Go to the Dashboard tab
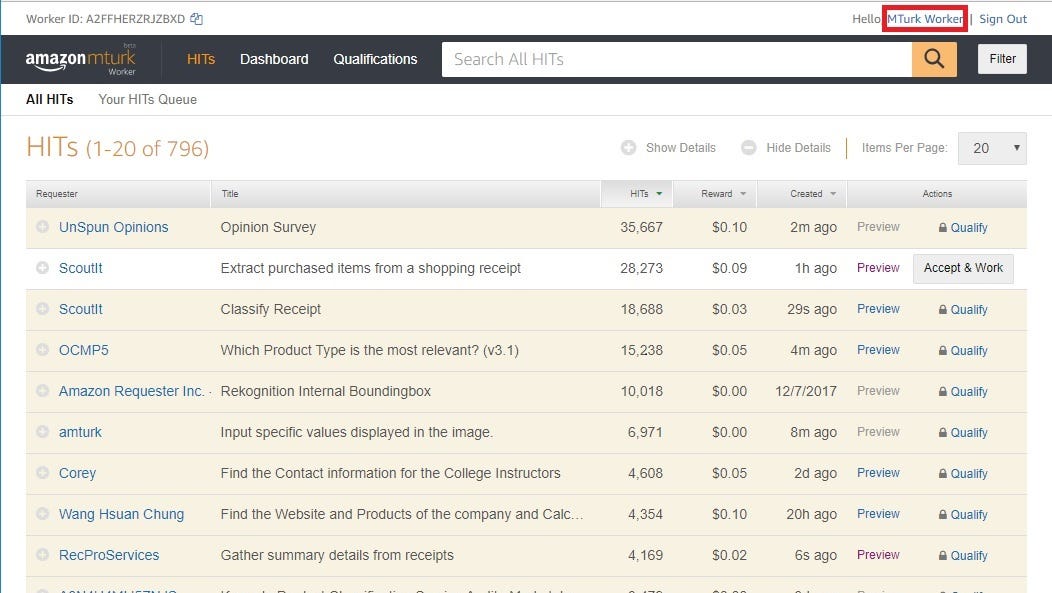 (x=274, y=59)
